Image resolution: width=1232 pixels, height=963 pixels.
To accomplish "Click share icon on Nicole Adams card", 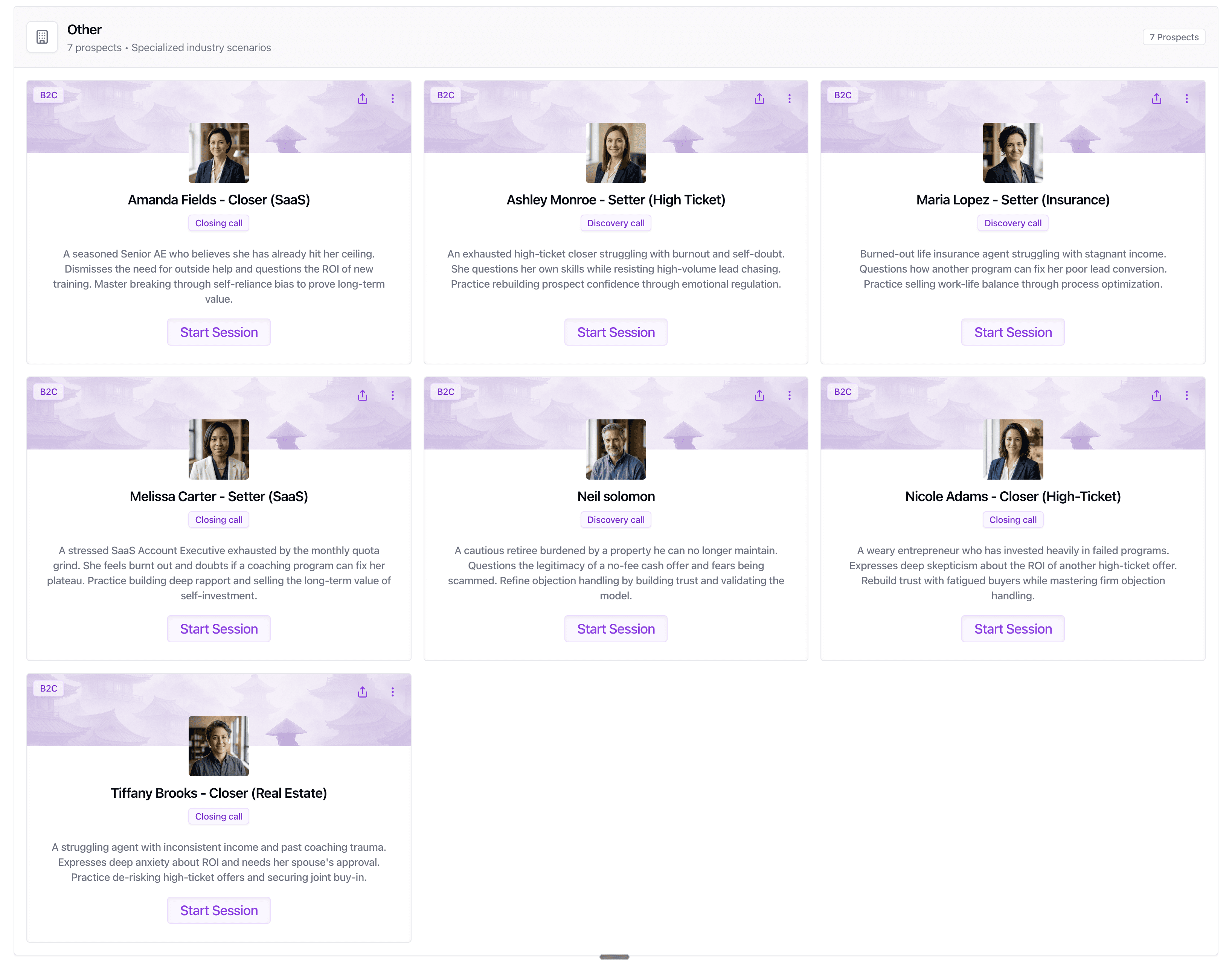I will (x=1156, y=395).
